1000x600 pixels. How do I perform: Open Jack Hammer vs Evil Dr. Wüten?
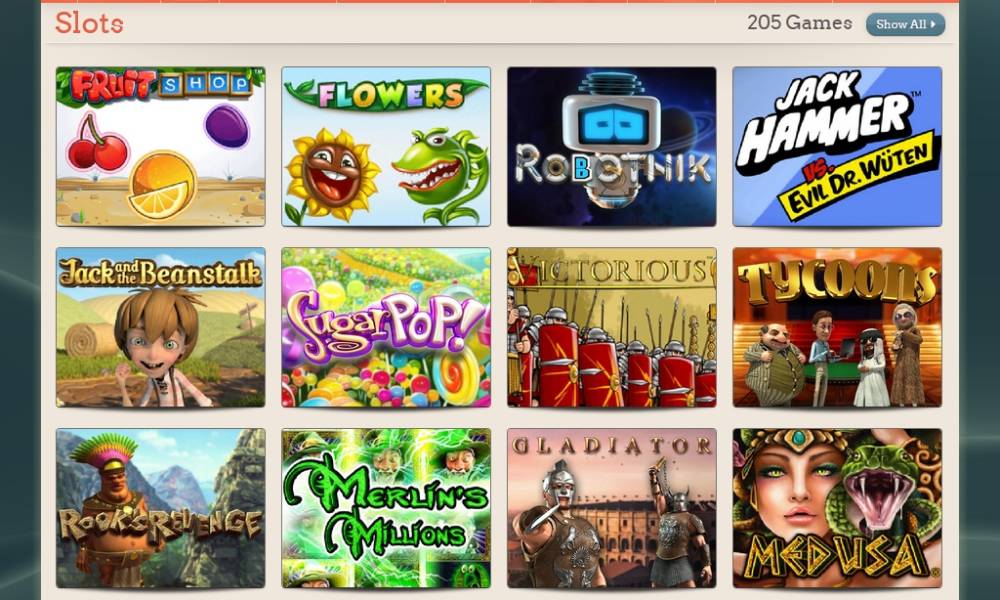[x=837, y=147]
